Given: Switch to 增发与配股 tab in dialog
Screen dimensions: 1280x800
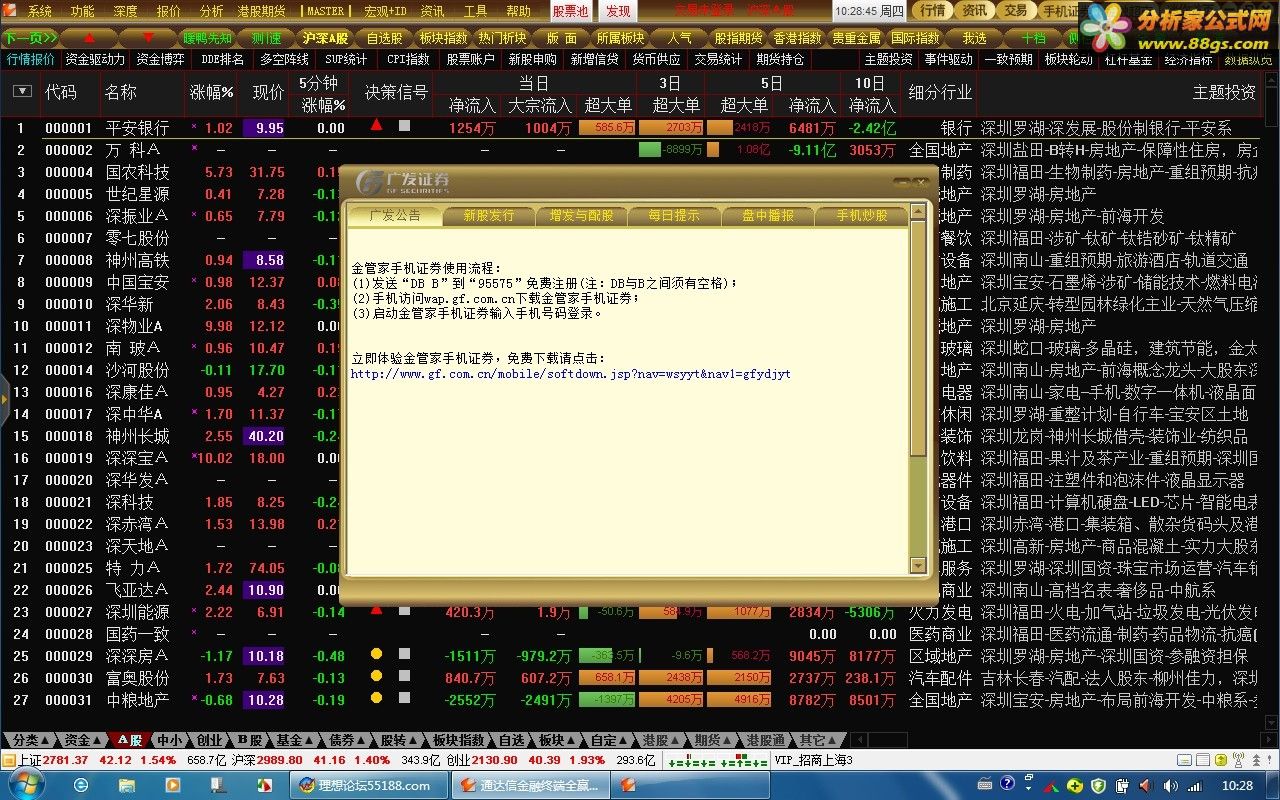Looking at the screenshot, I should click(x=583, y=215).
